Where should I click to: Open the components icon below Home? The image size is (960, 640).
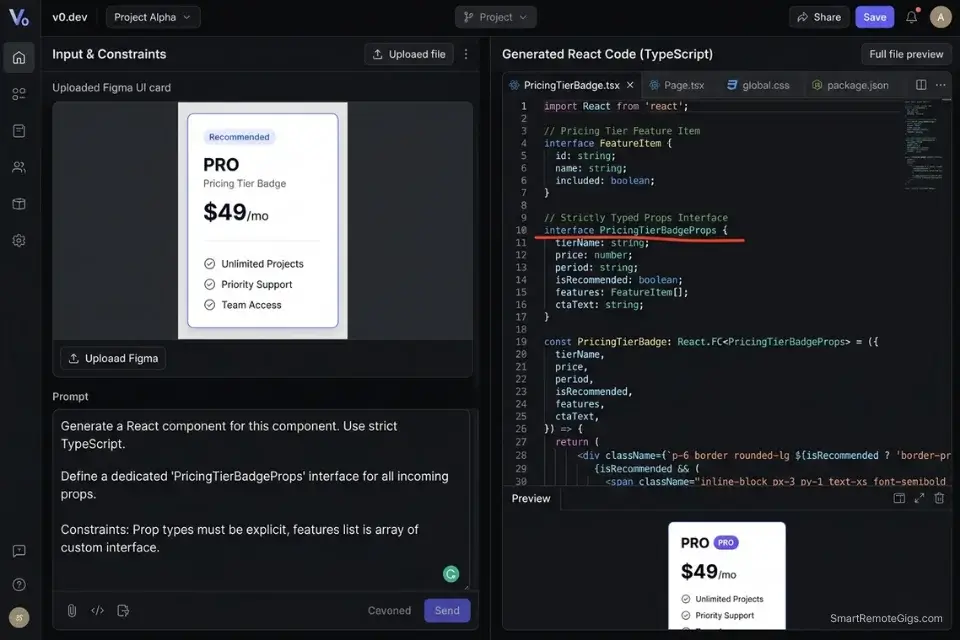click(x=19, y=94)
